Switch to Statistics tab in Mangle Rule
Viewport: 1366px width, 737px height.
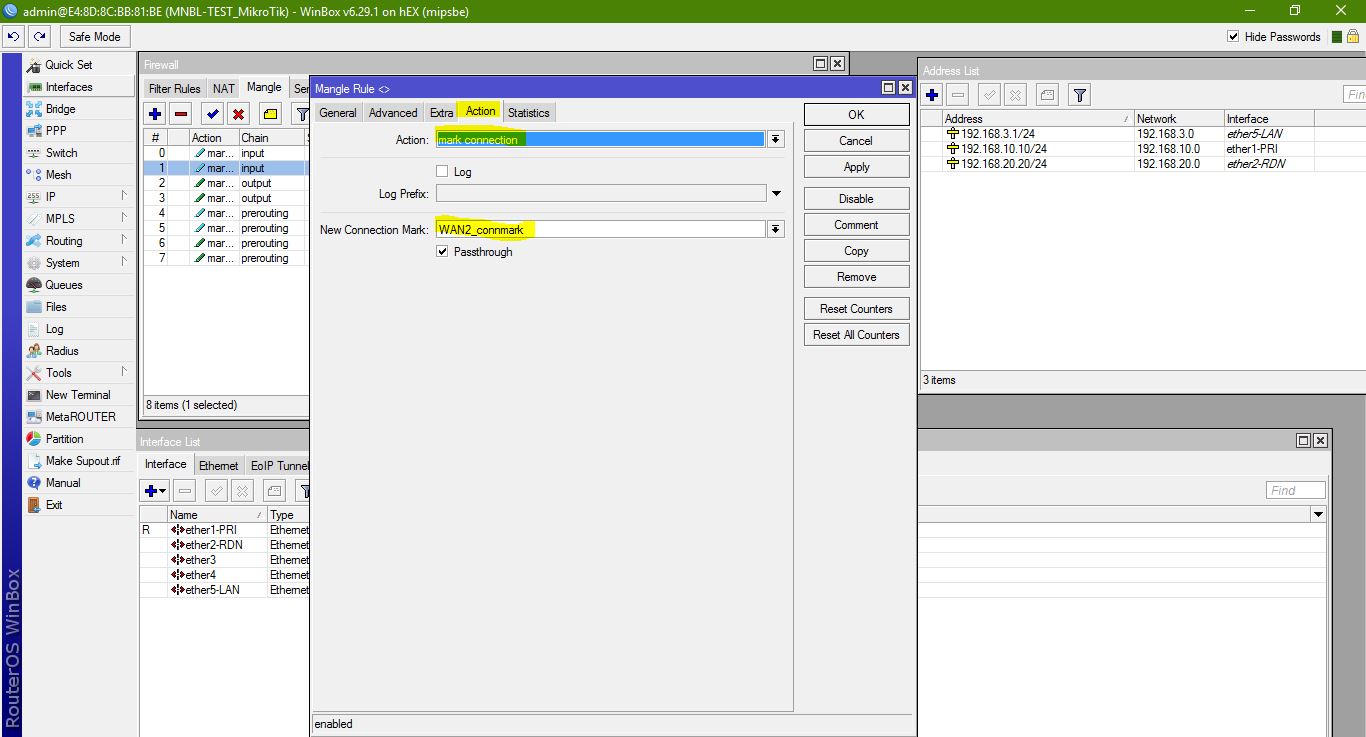coord(528,112)
